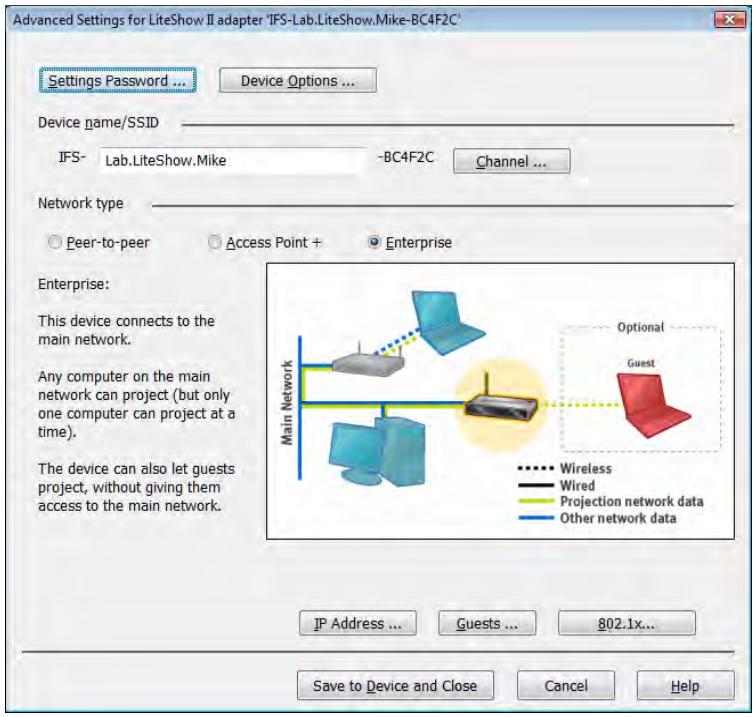The width and height of the screenshot is (754, 717).
Task: Click the 'IFS-' prefix text
Action: pos(72,157)
